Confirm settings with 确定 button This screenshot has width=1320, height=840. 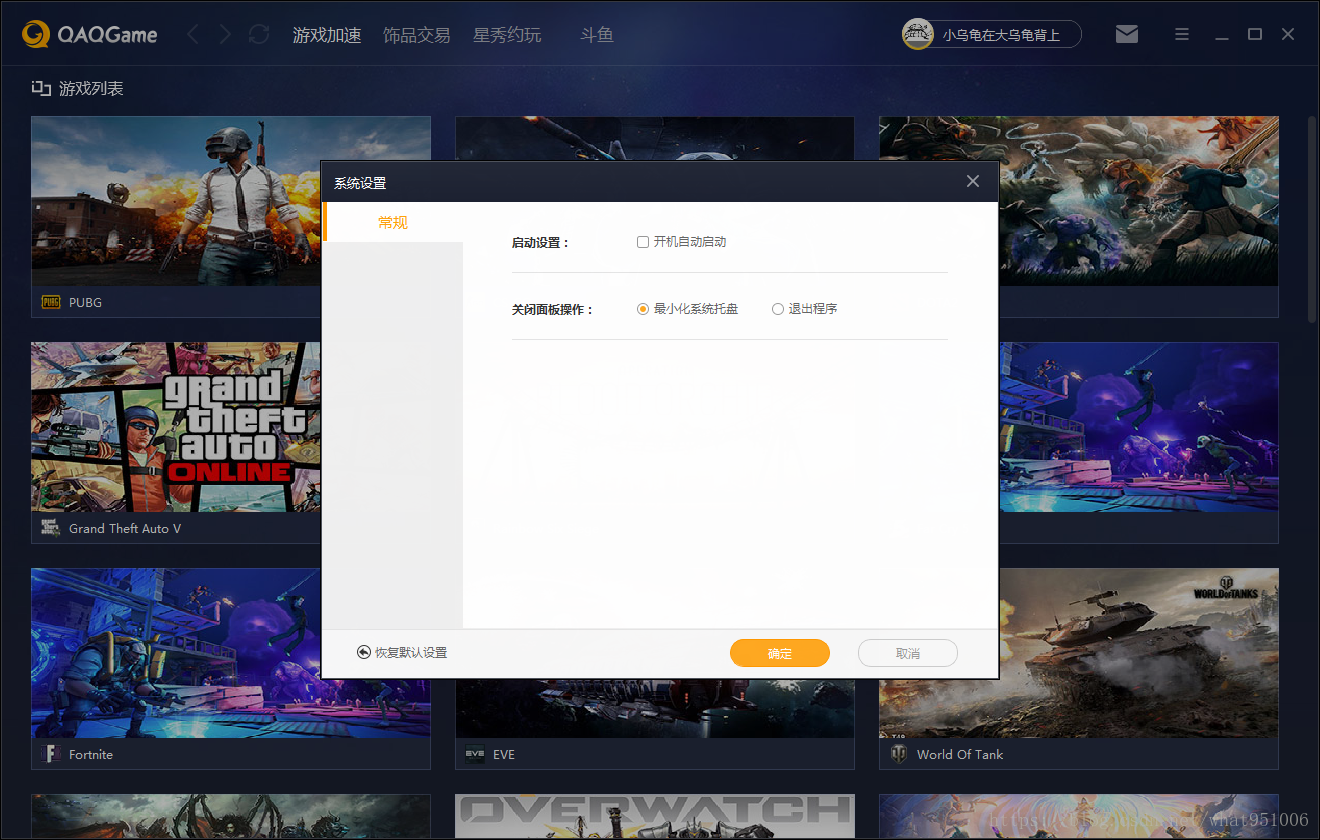tap(780, 653)
